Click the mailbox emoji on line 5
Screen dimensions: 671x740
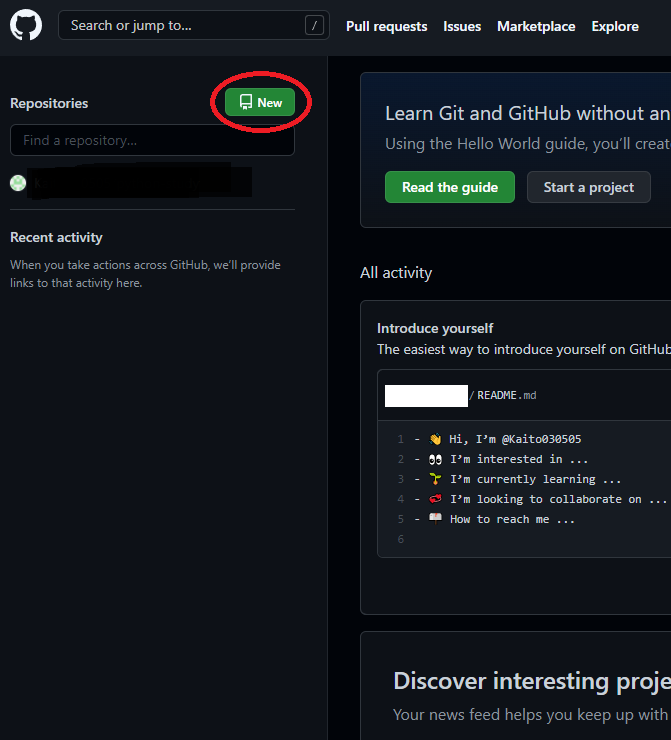click(435, 519)
